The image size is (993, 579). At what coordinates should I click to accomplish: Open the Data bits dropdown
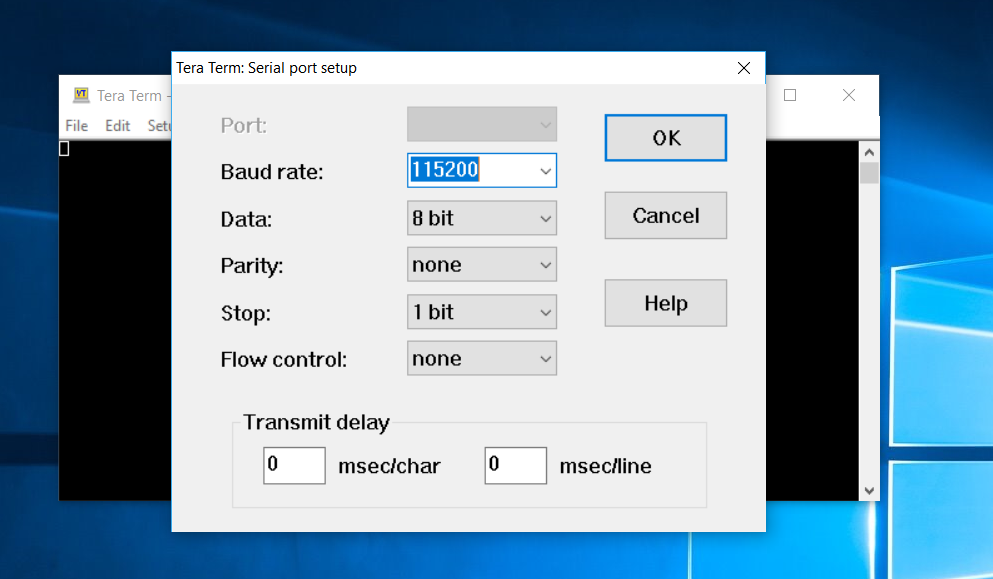coord(482,218)
